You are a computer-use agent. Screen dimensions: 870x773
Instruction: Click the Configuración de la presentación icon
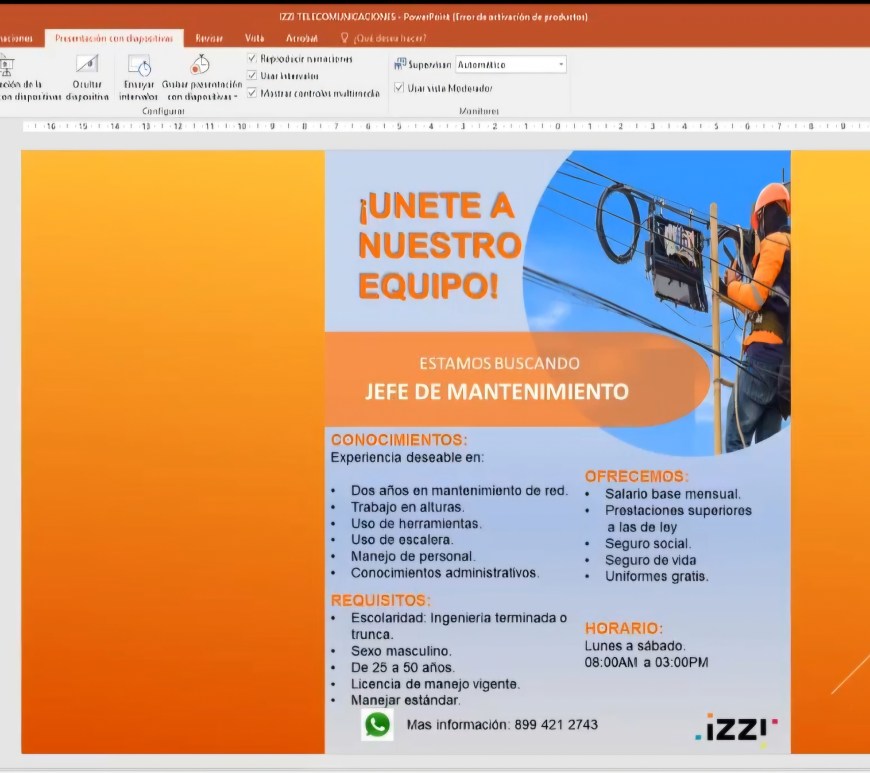click(x=8, y=66)
